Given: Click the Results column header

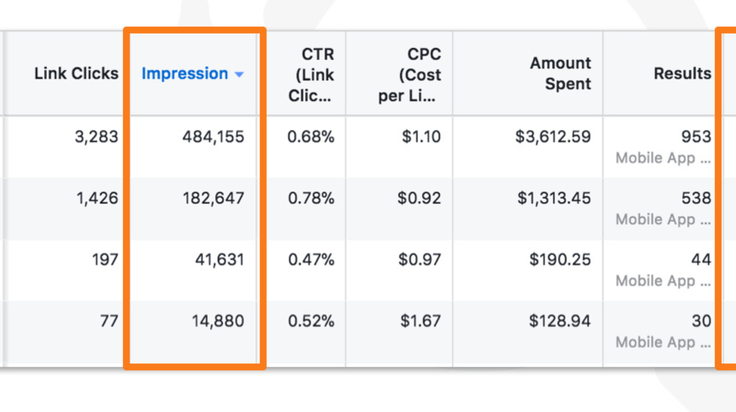Looking at the screenshot, I should tap(682, 74).
